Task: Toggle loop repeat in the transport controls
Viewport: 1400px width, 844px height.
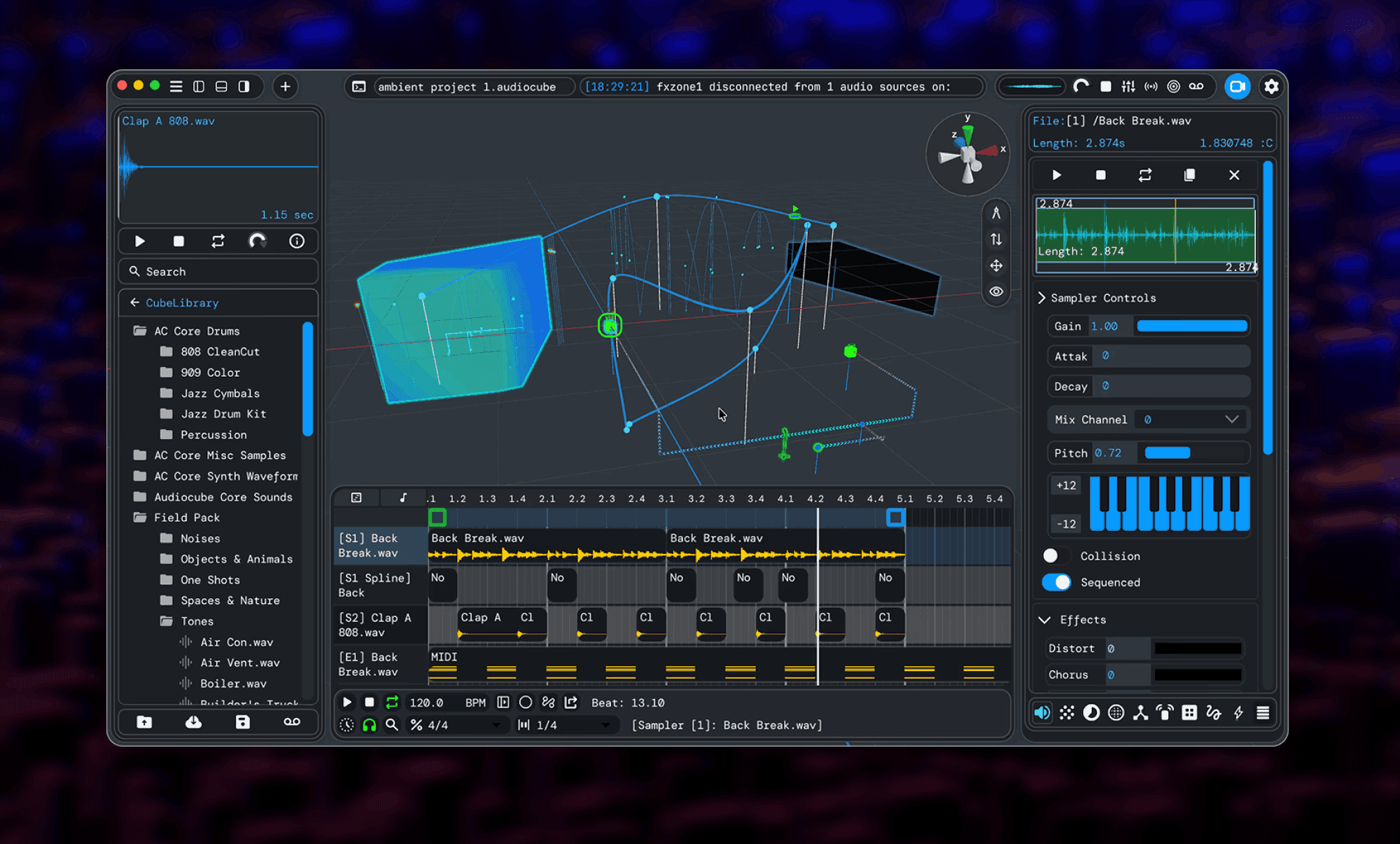Action: (x=392, y=702)
